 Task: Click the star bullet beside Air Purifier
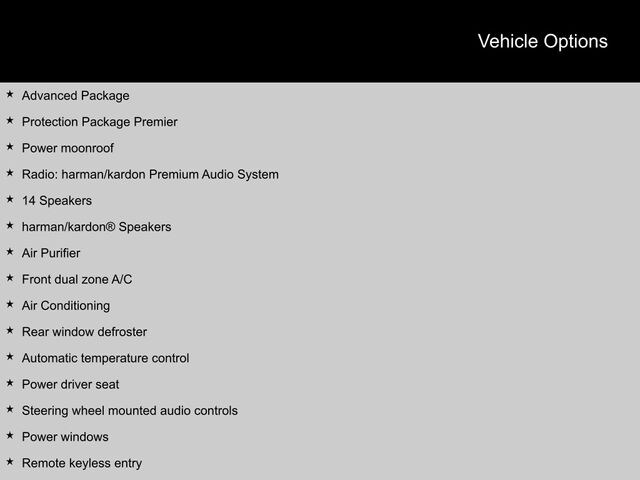pos(10,252)
